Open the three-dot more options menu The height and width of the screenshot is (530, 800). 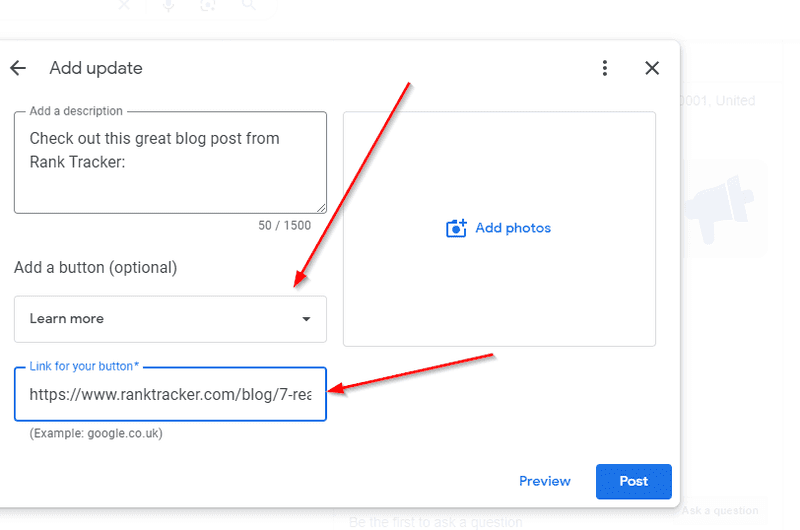click(x=605, y=68)
